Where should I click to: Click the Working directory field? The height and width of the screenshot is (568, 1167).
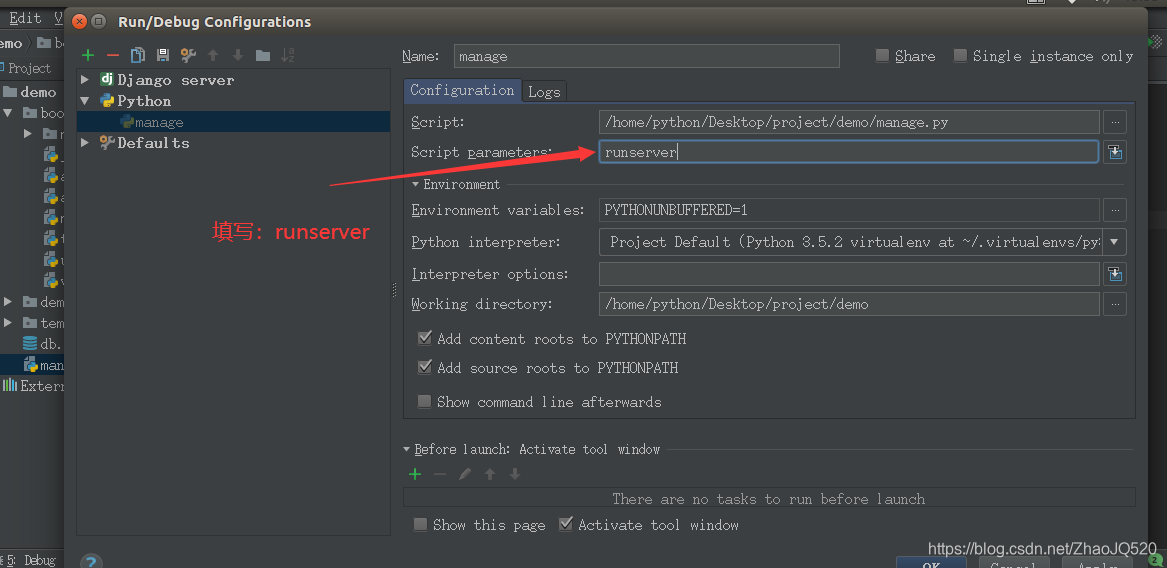point(849,304)
